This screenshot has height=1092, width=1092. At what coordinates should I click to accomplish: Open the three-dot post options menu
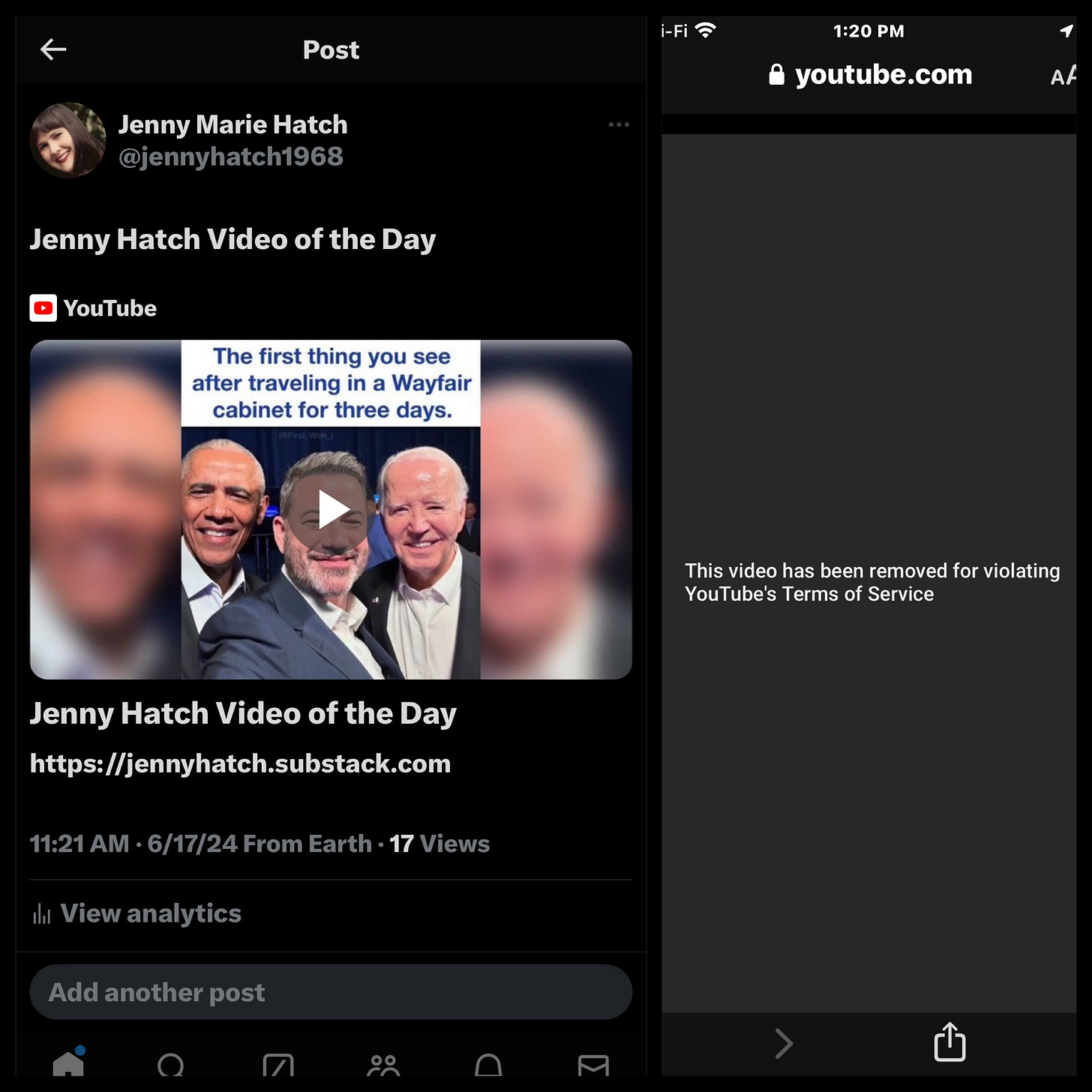[619, 124]
